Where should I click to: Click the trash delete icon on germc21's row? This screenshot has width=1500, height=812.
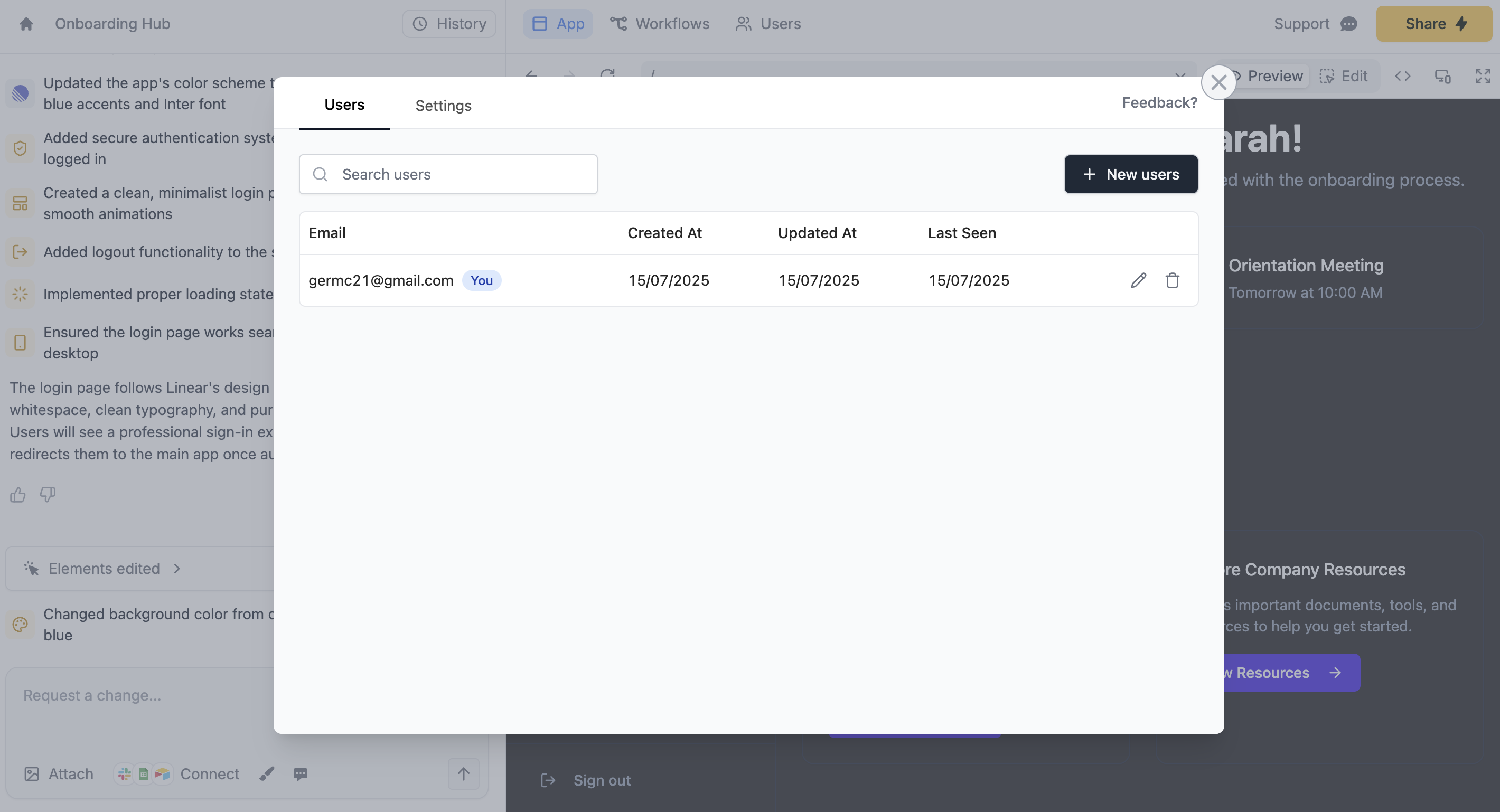1172,280
